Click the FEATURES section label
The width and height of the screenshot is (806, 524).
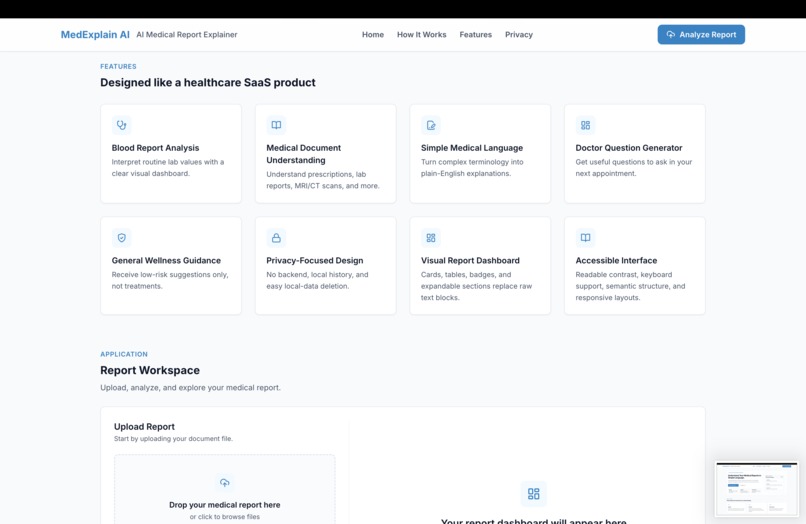118,66
